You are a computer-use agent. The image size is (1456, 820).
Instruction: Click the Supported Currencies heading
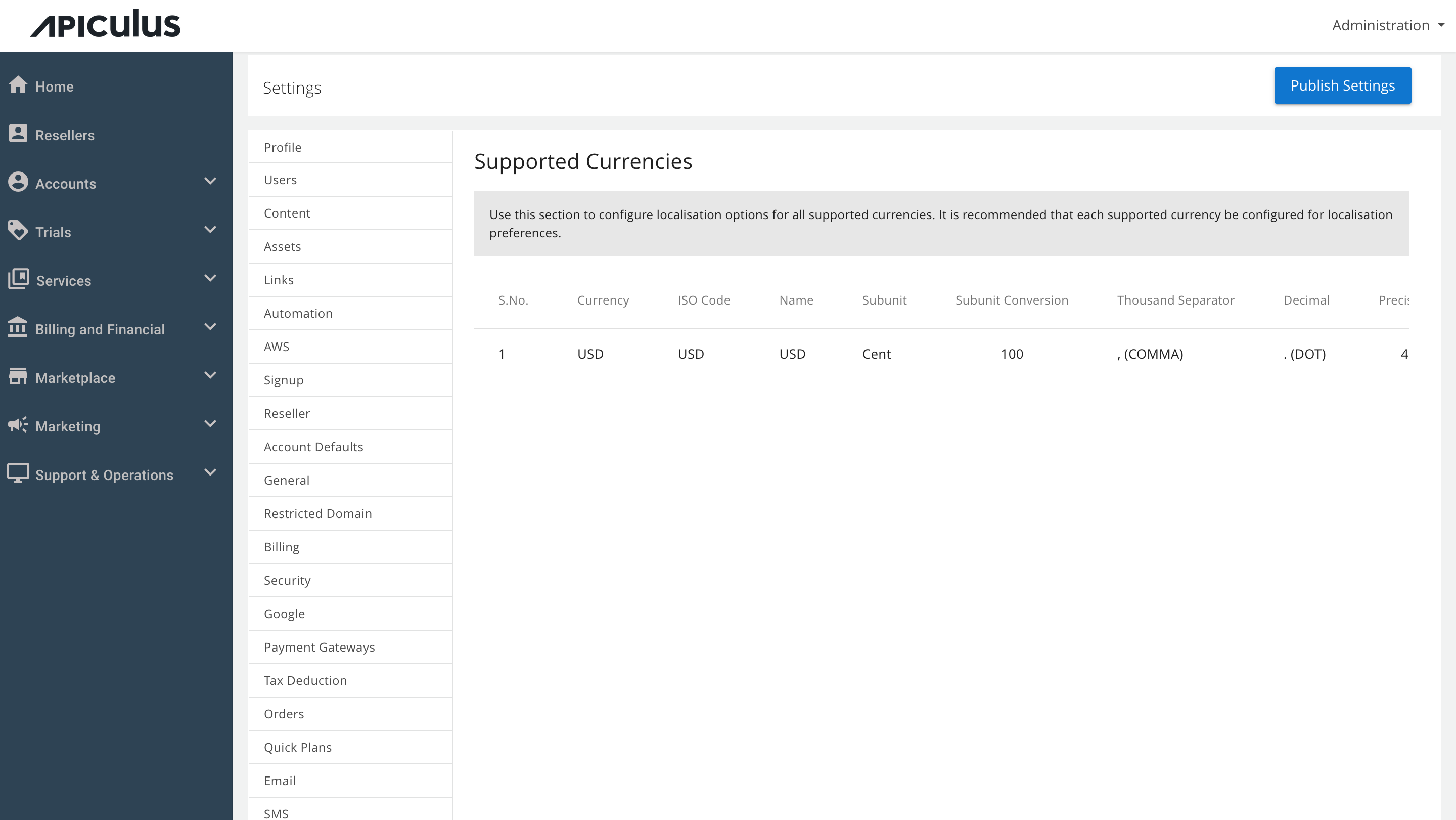(583, 162)
